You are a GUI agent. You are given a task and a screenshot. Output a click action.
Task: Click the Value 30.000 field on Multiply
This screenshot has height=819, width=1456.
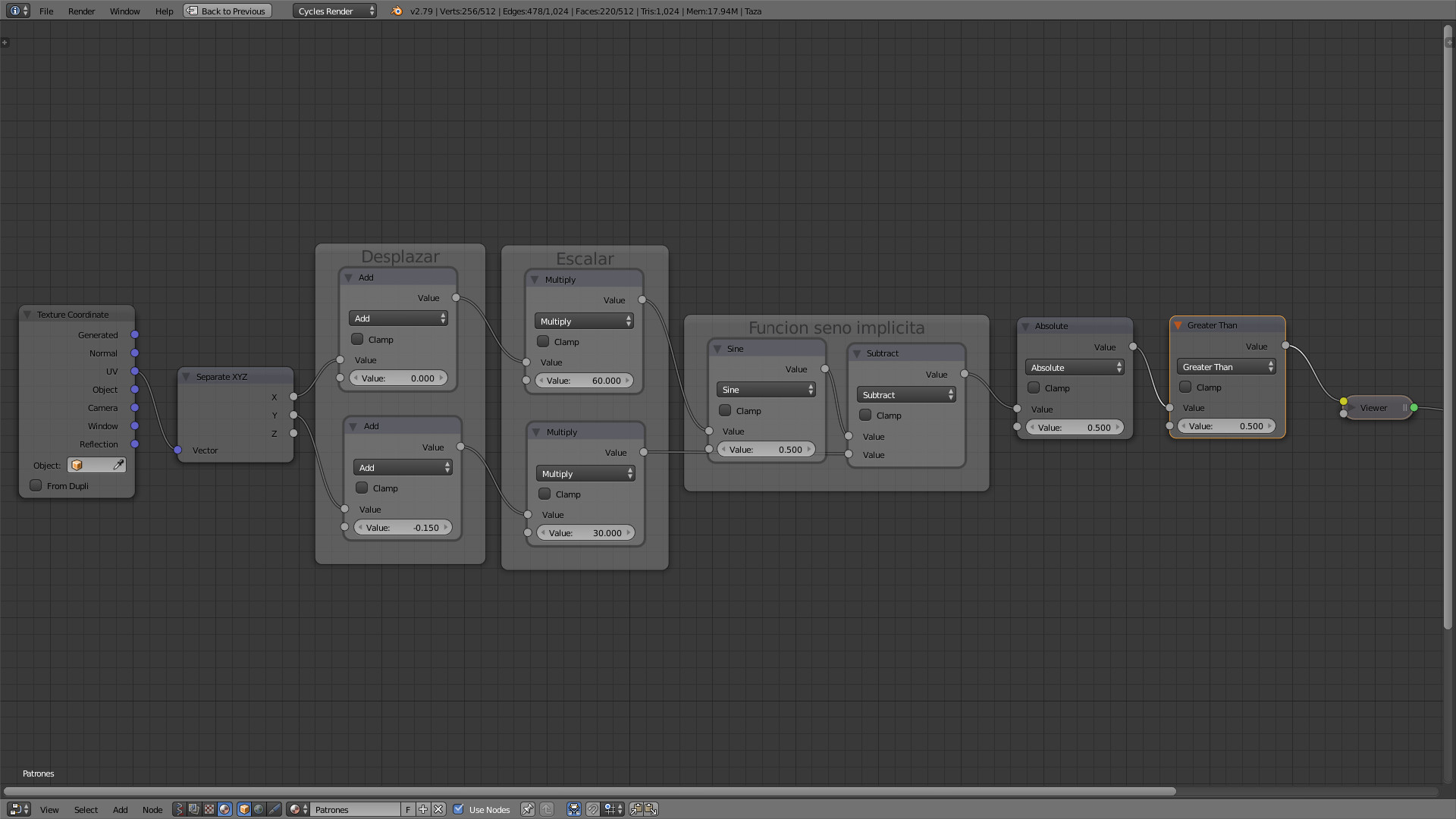point(585,533)
